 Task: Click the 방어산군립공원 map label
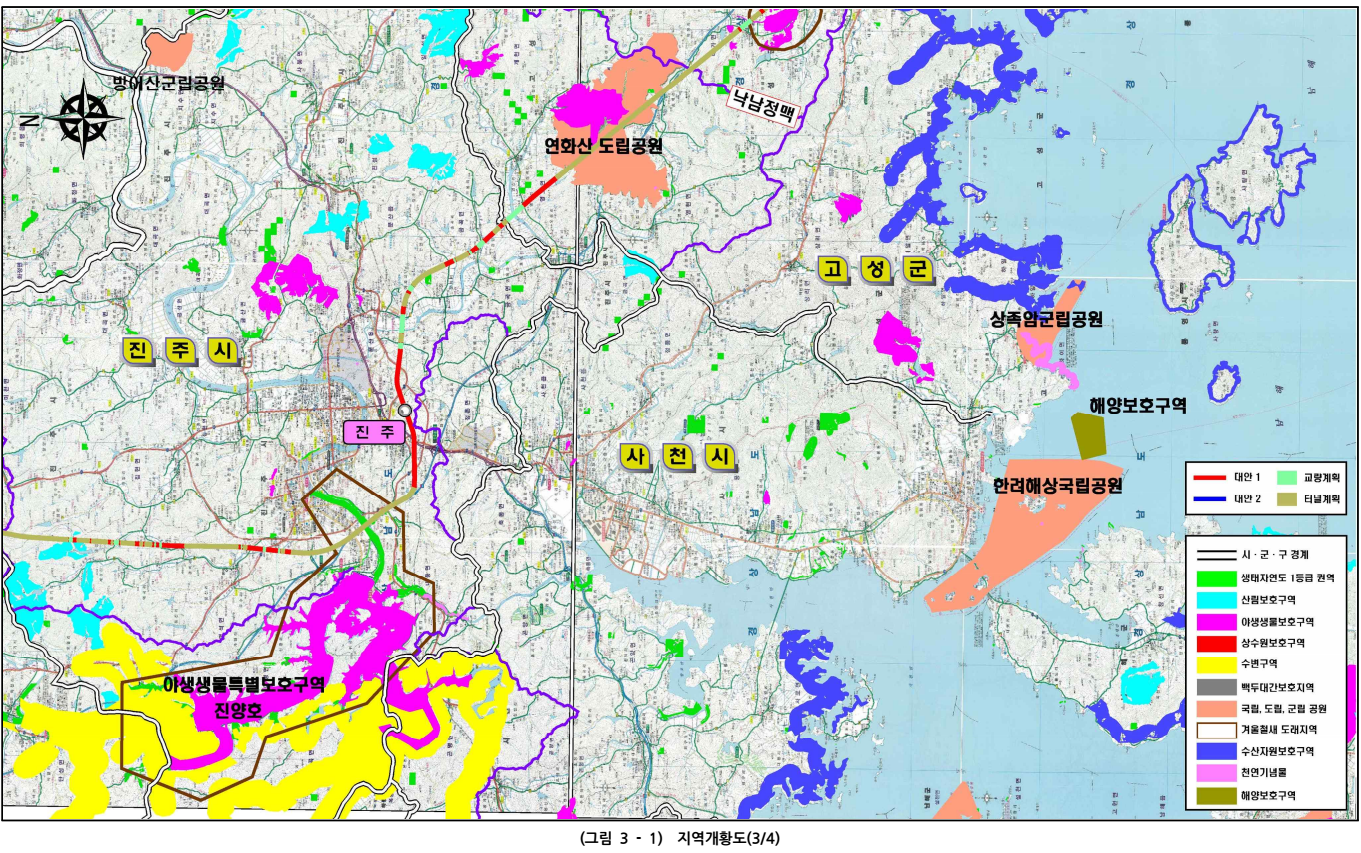tap(168, 82)
